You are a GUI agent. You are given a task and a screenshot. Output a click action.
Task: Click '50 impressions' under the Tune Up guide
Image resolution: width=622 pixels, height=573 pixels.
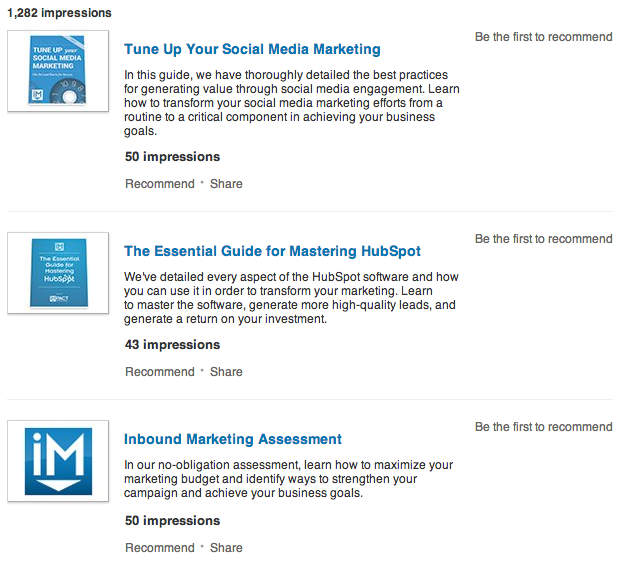click(172, 157)
